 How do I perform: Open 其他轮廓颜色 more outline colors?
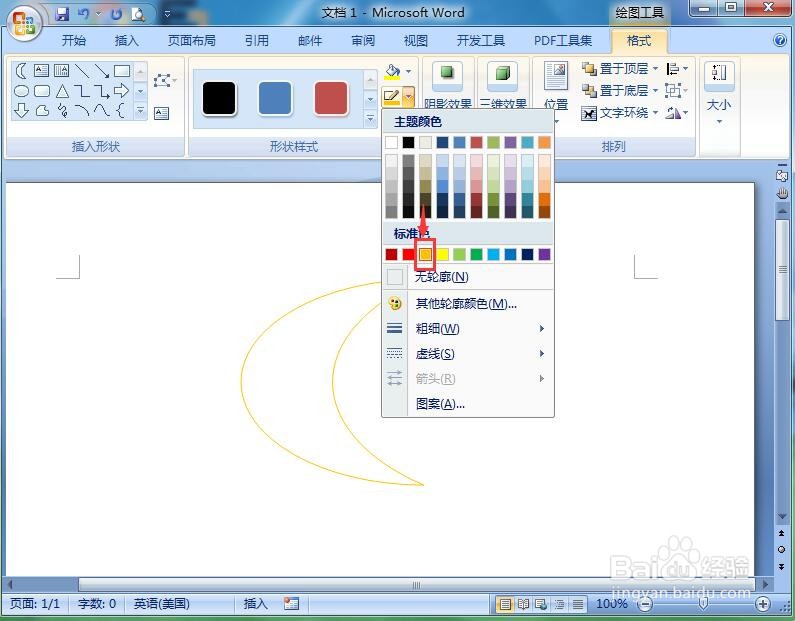coord(467,304)
